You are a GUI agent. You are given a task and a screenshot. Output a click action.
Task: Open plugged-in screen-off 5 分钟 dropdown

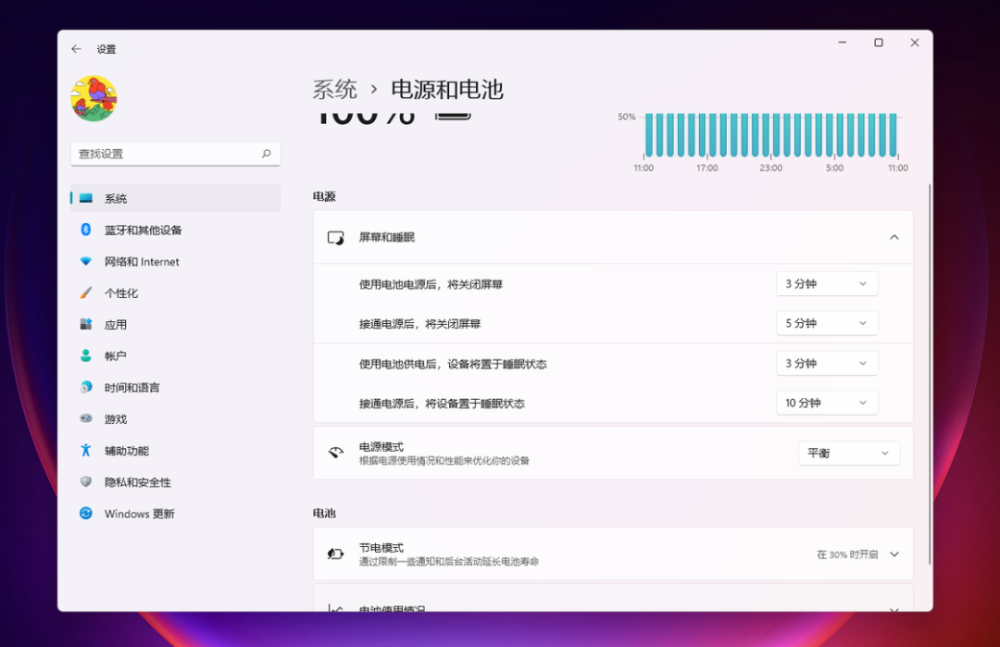click(x=827, y=324)
